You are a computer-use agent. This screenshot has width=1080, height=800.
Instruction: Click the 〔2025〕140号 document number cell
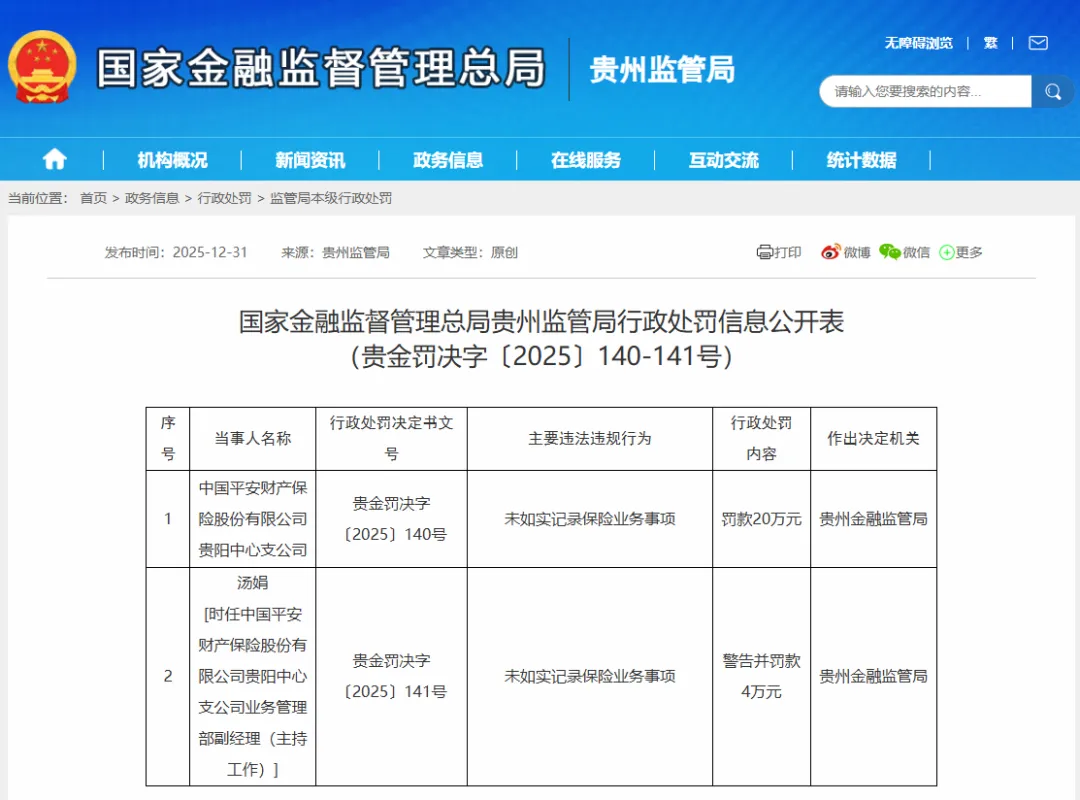point(391,519)
